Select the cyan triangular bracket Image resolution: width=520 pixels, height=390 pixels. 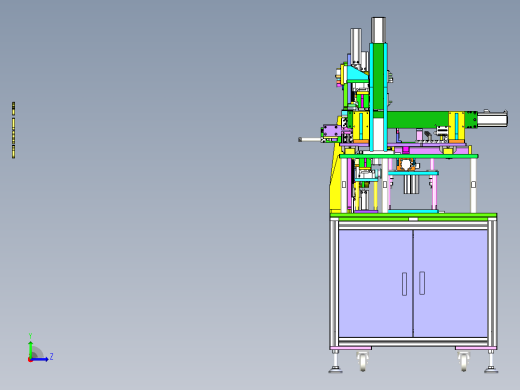pyautogui.click(x=357, y=74)
